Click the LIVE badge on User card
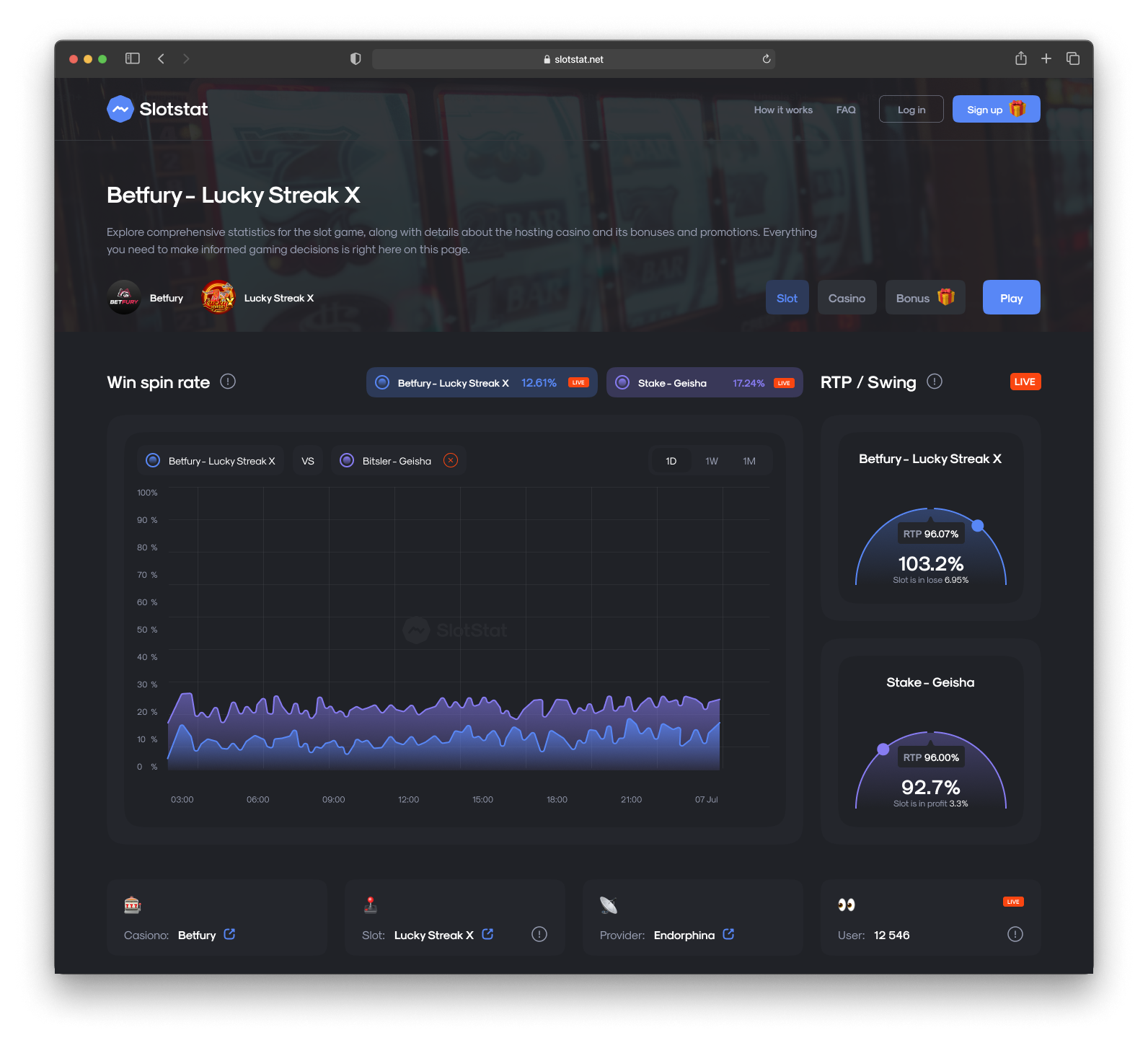This screenshot has width=1148, height=1043. click(1013, 902)
